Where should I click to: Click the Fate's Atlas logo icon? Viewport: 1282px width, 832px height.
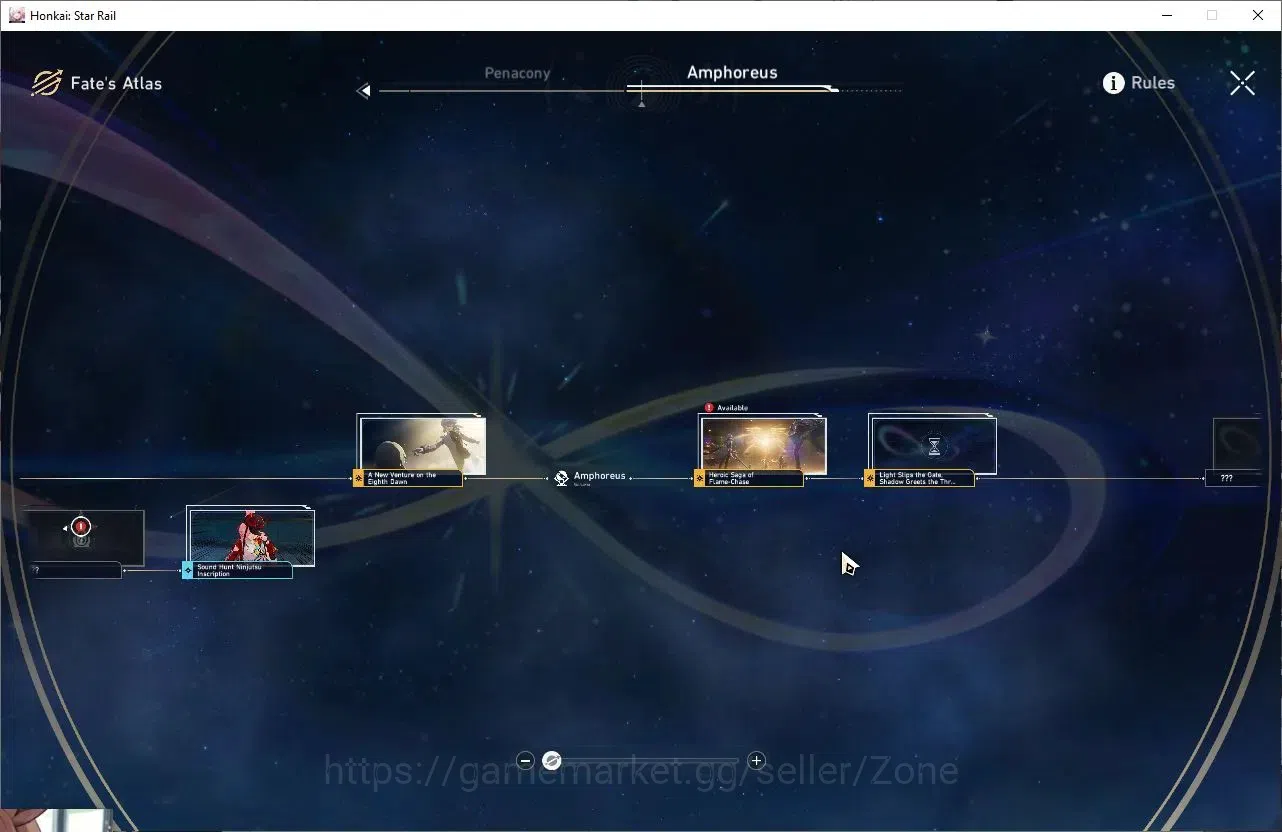coord(46,83)
